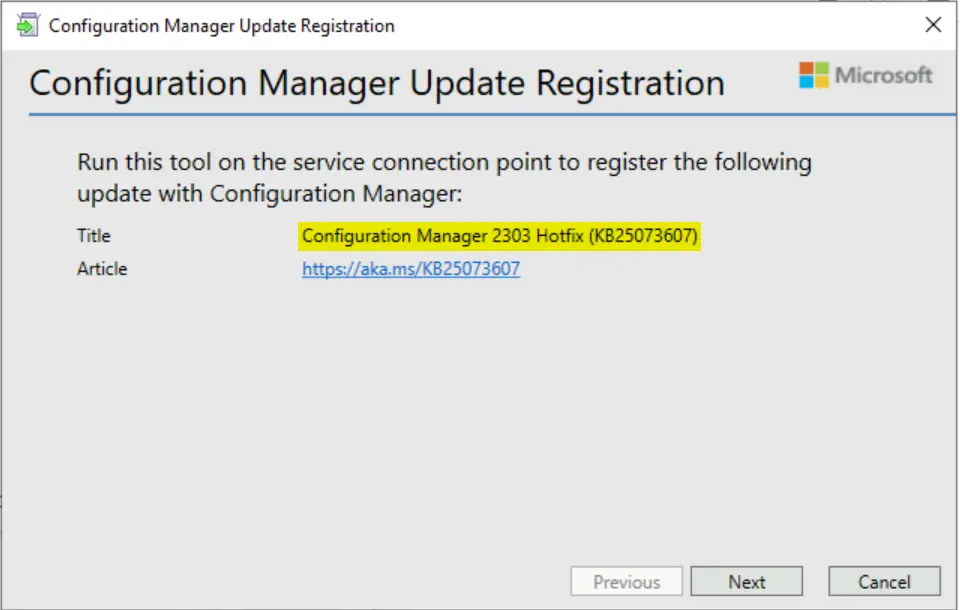Click the Next button
Viewport: 960px width, 610px height.
746,581
